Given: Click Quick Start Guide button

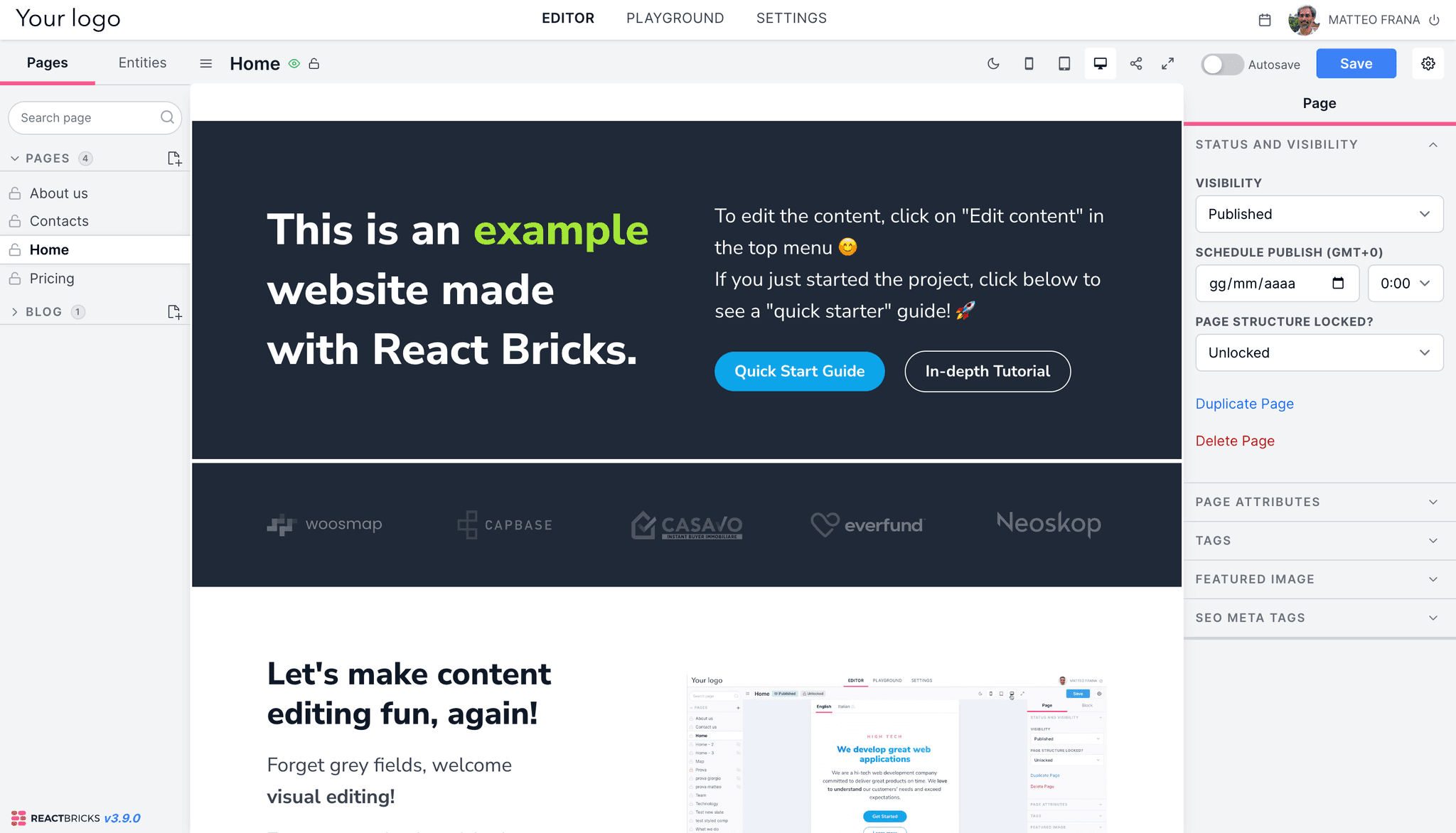Looking at the screenshot, I should tap(799, 371).
